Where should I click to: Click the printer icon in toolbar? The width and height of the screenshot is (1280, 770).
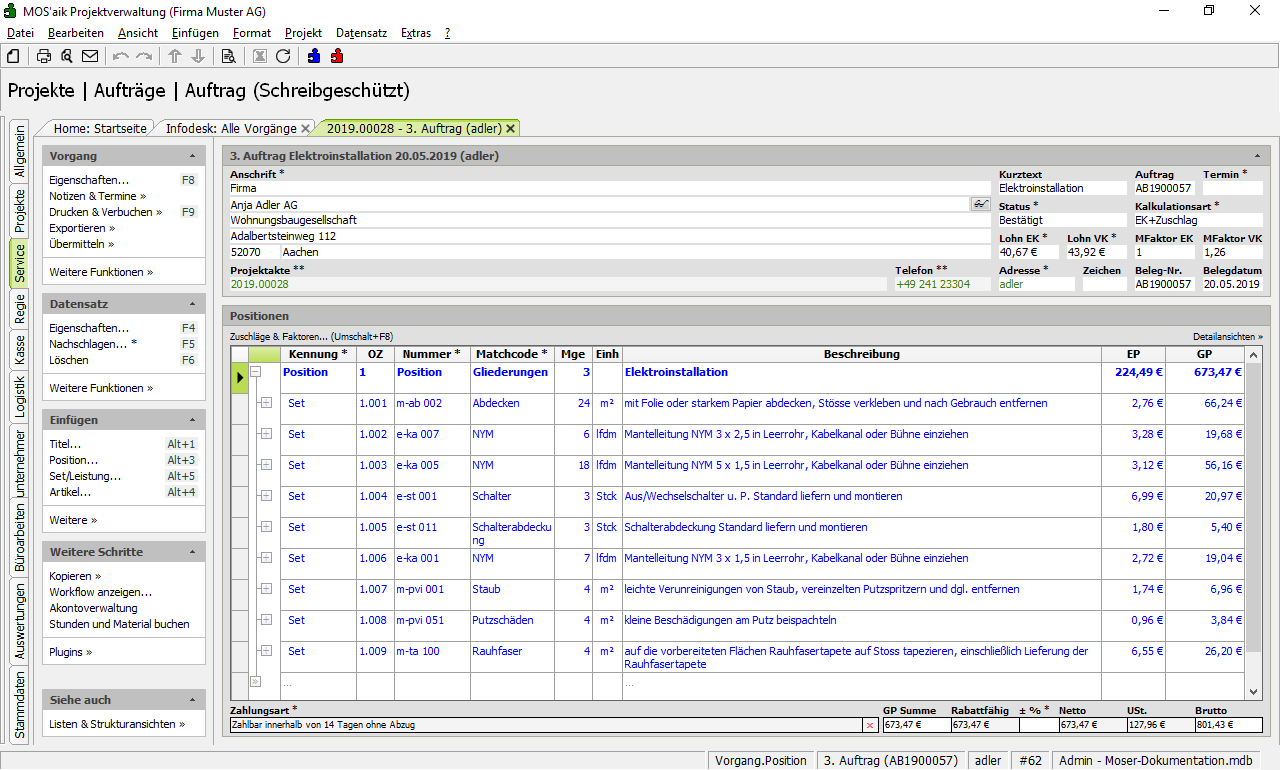[44, 56]
